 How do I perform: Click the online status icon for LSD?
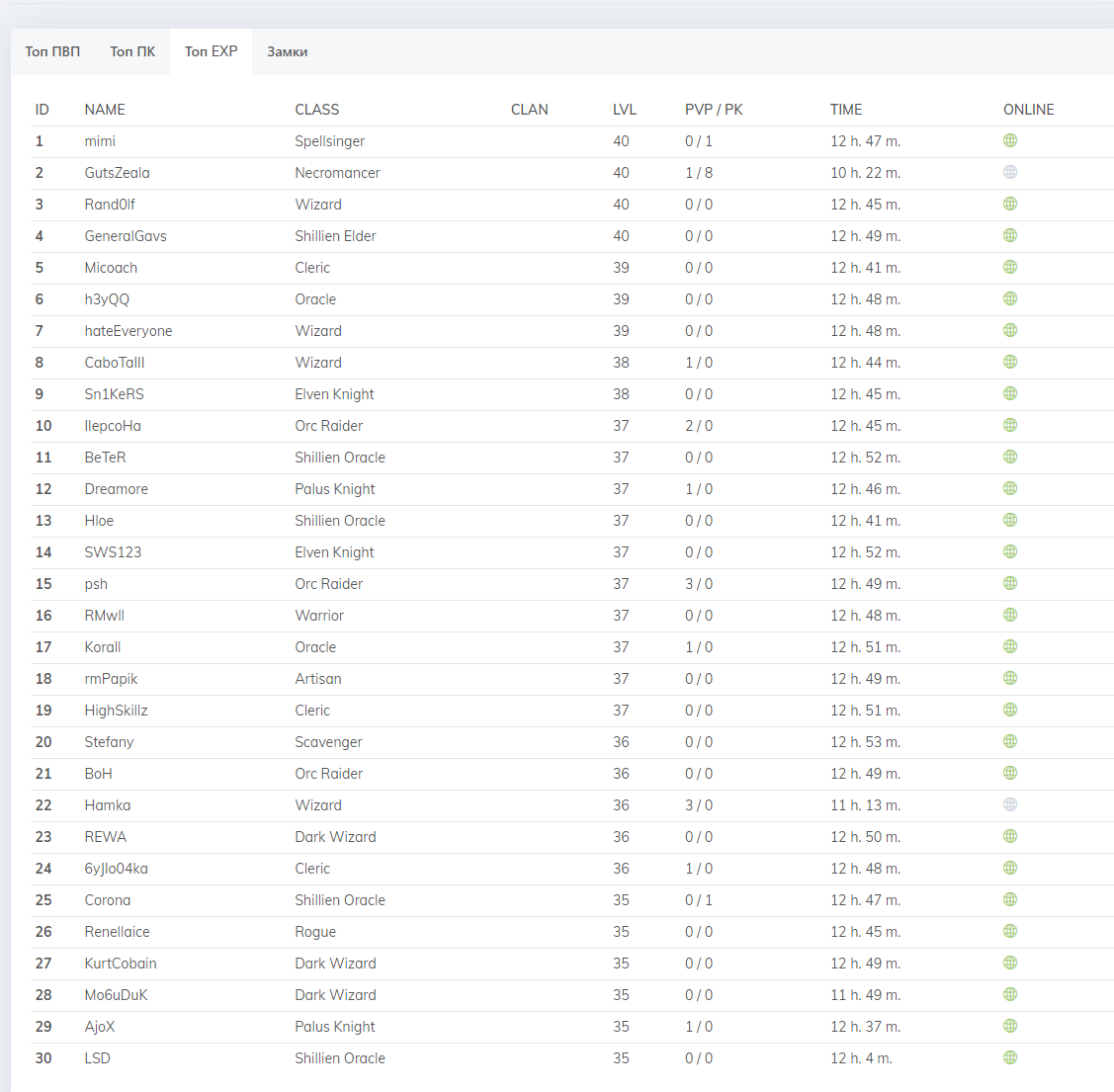click(1009, 1058)
